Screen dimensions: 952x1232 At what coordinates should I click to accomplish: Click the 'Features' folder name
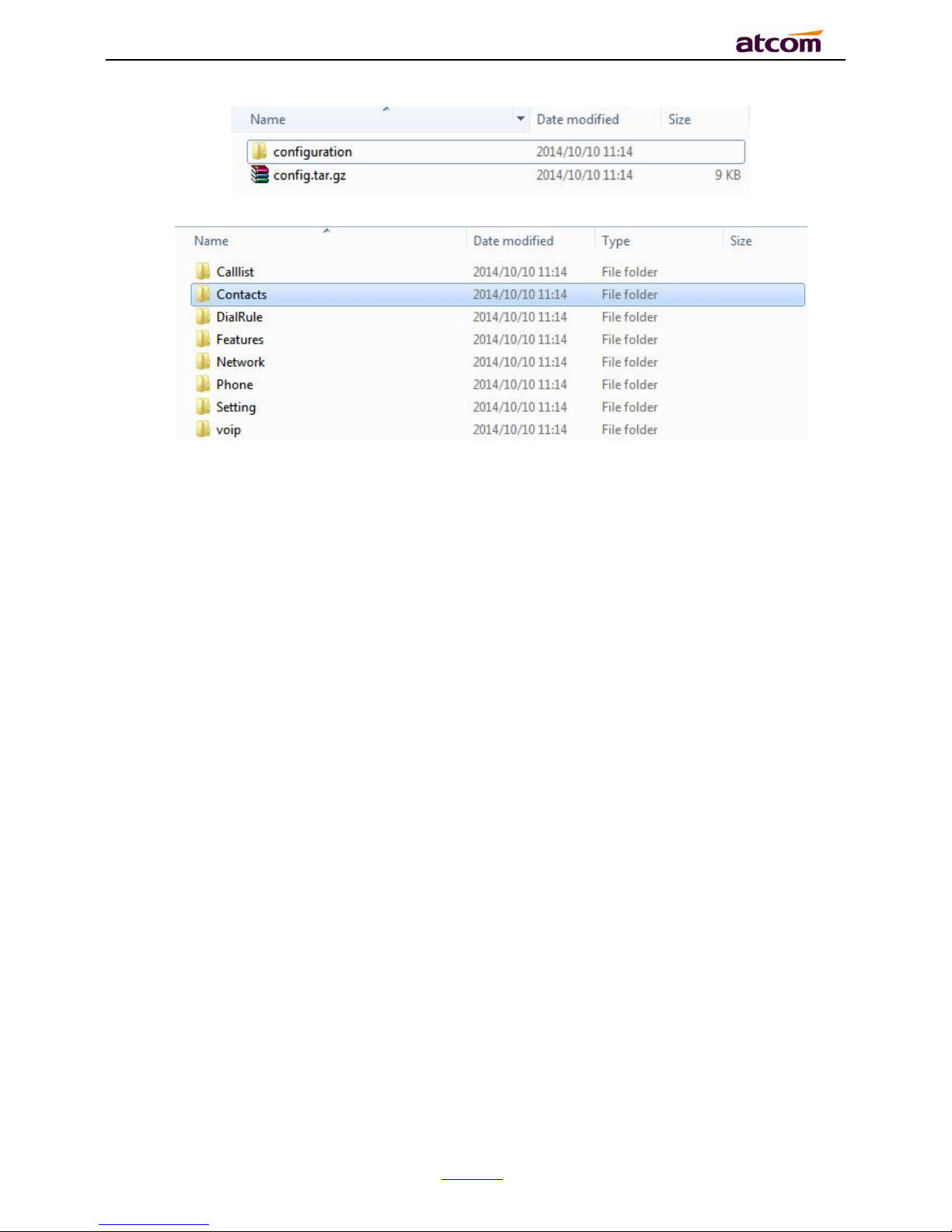click(x=240, y=339)
